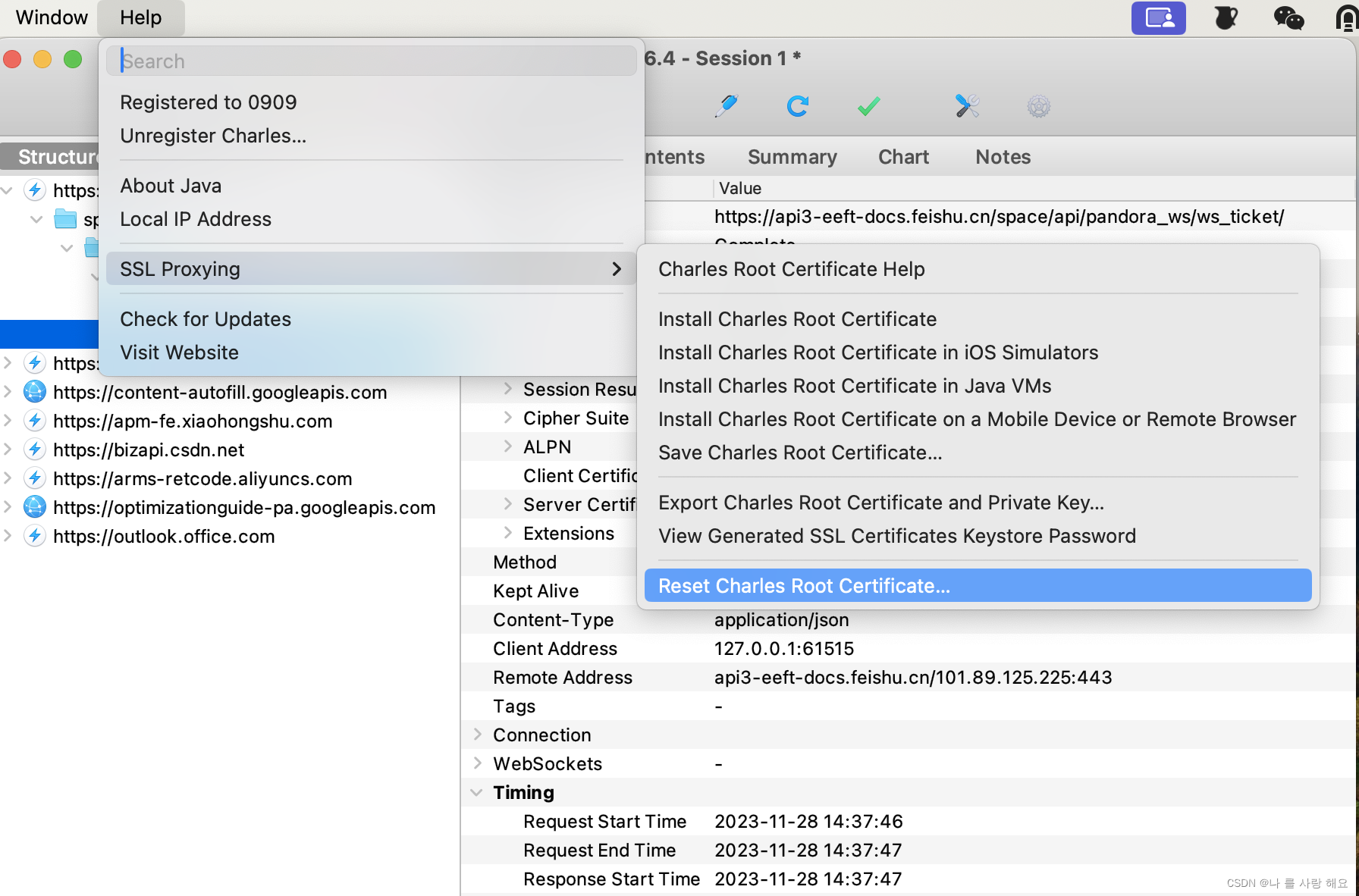Click the Help menu Search field
The width and height of the screenshot is (1359, 896).
click(x=371, y=61)
